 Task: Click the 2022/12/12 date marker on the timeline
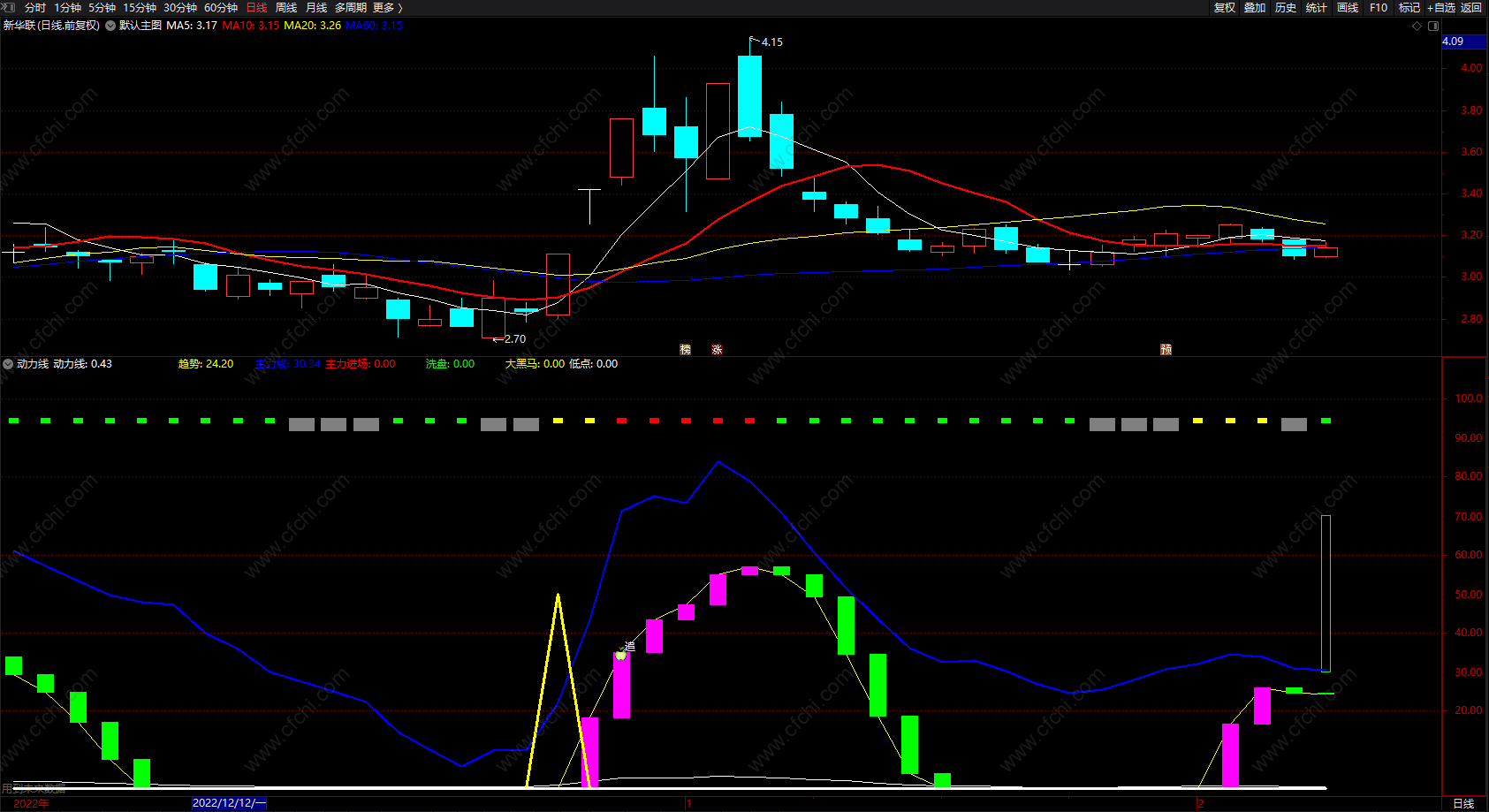click(229, 803)
